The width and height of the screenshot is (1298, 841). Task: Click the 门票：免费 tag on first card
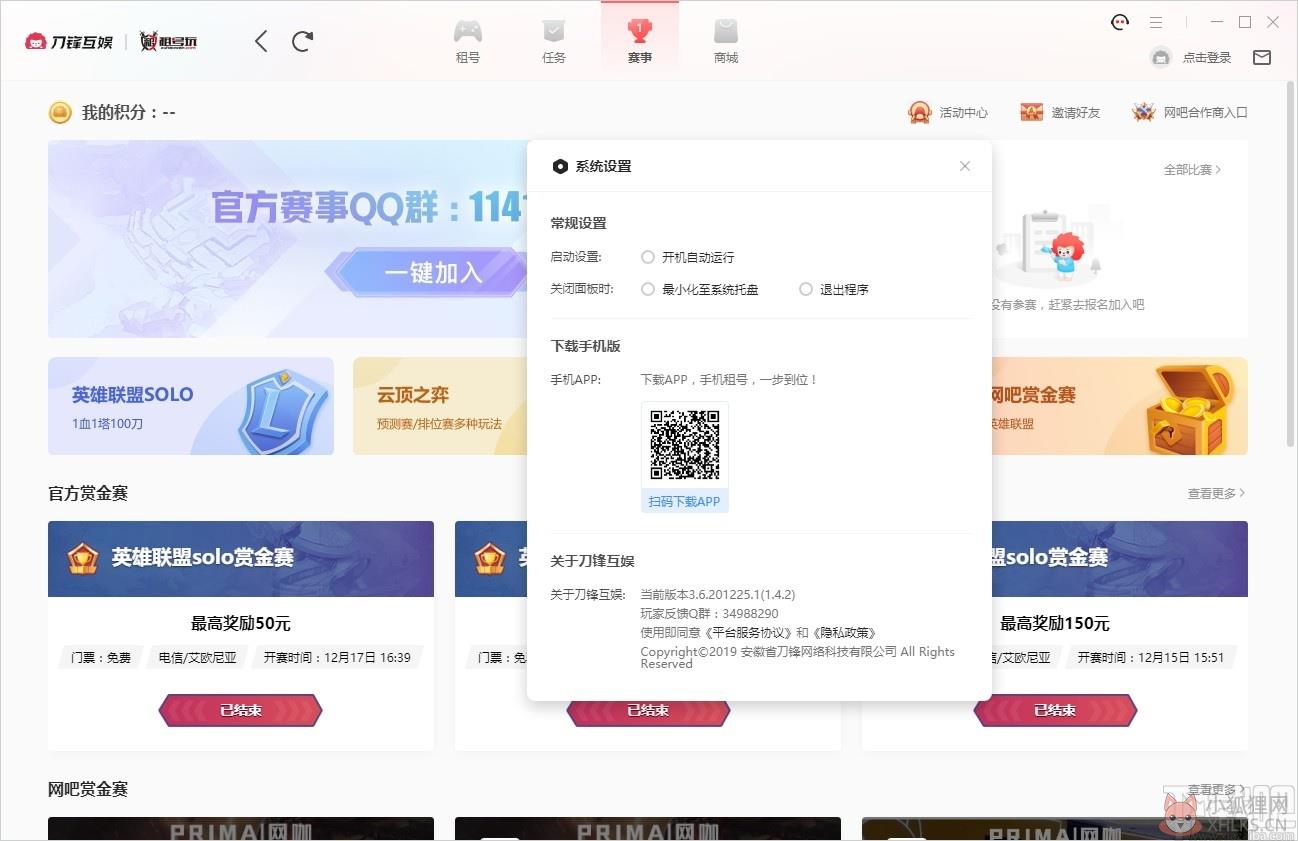[x=101, y=658]
